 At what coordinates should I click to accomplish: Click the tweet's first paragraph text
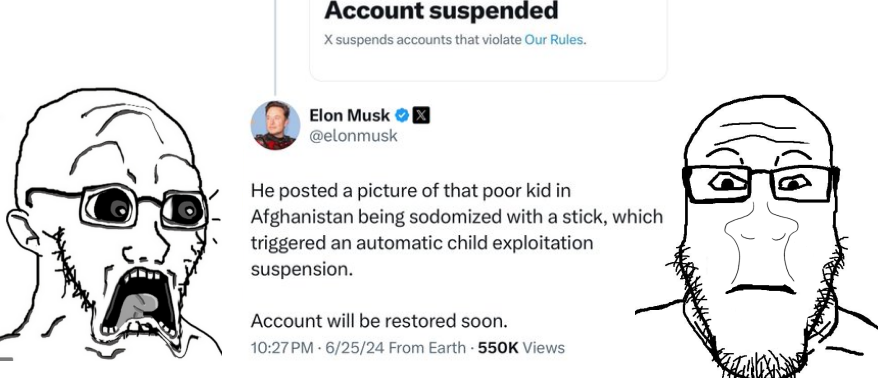pyautogui.click(x=456, y=230)
